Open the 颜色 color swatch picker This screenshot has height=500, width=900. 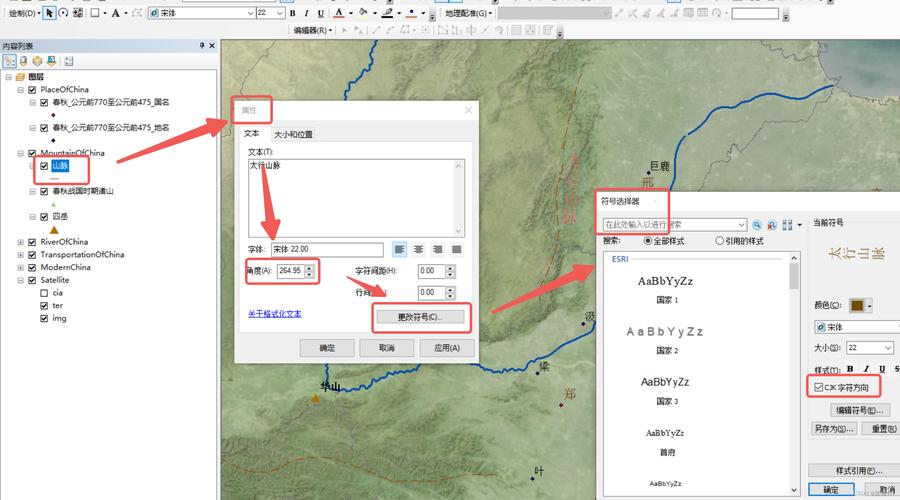tap(860, 305)
